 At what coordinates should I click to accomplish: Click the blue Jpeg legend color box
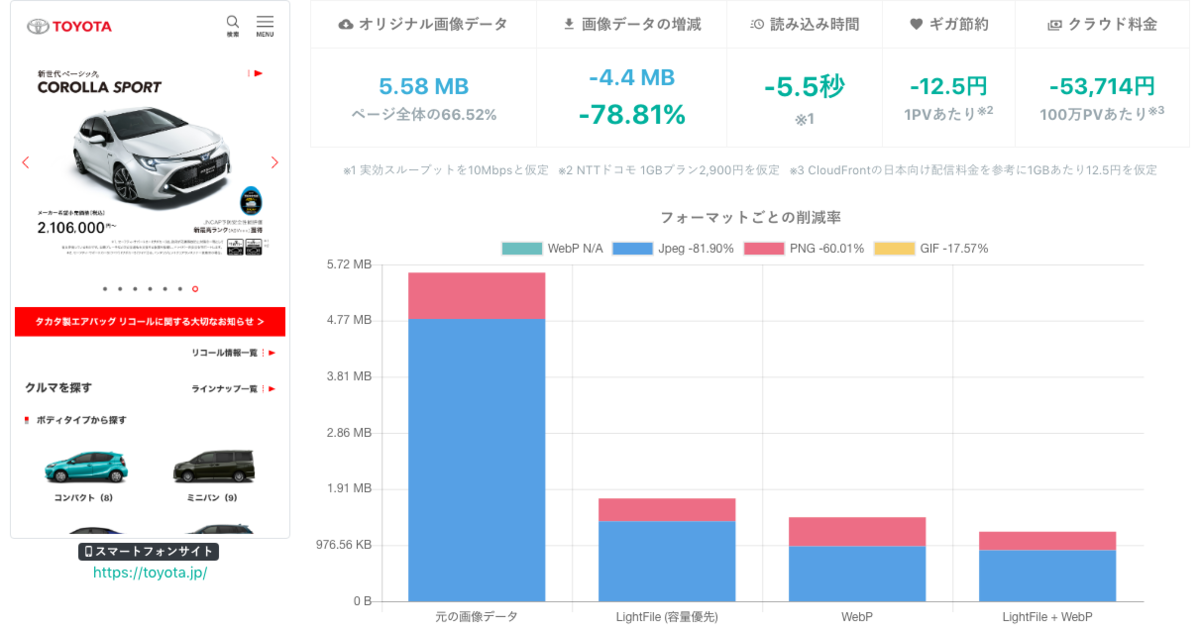[632, 248]
